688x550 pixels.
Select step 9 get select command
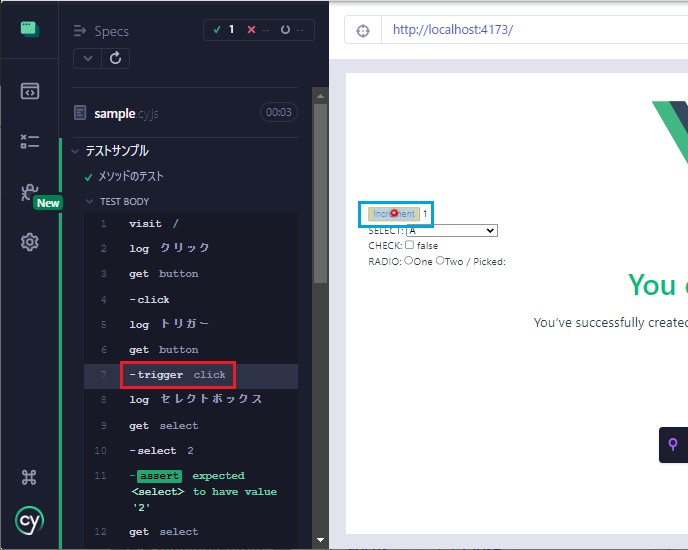pos(191,426)
